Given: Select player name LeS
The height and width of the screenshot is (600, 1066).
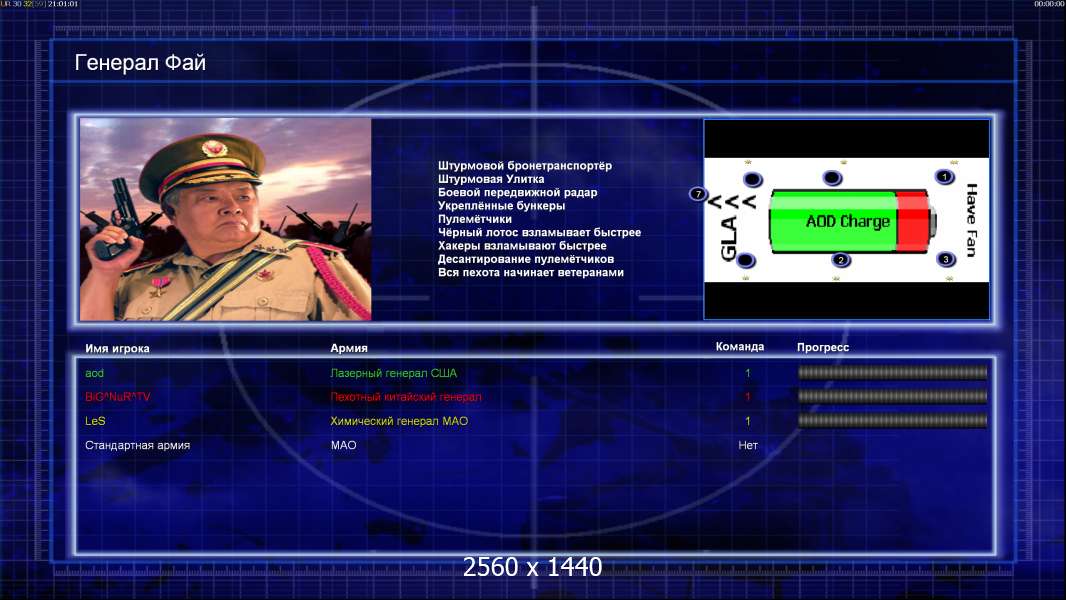Looking at the screenshot, I should click(95, 421).
